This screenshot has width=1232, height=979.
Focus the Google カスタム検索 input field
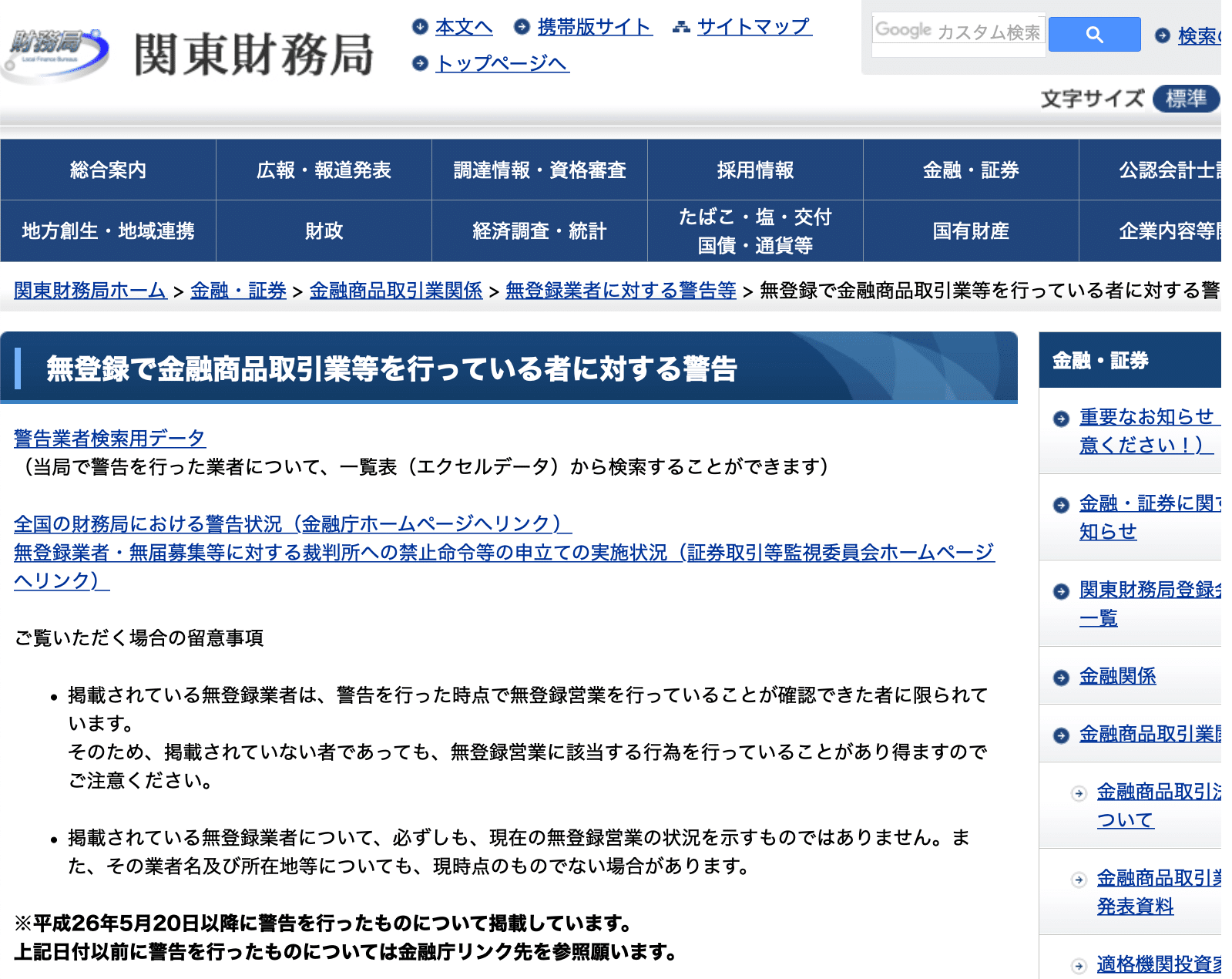click(x=958, y=32)
